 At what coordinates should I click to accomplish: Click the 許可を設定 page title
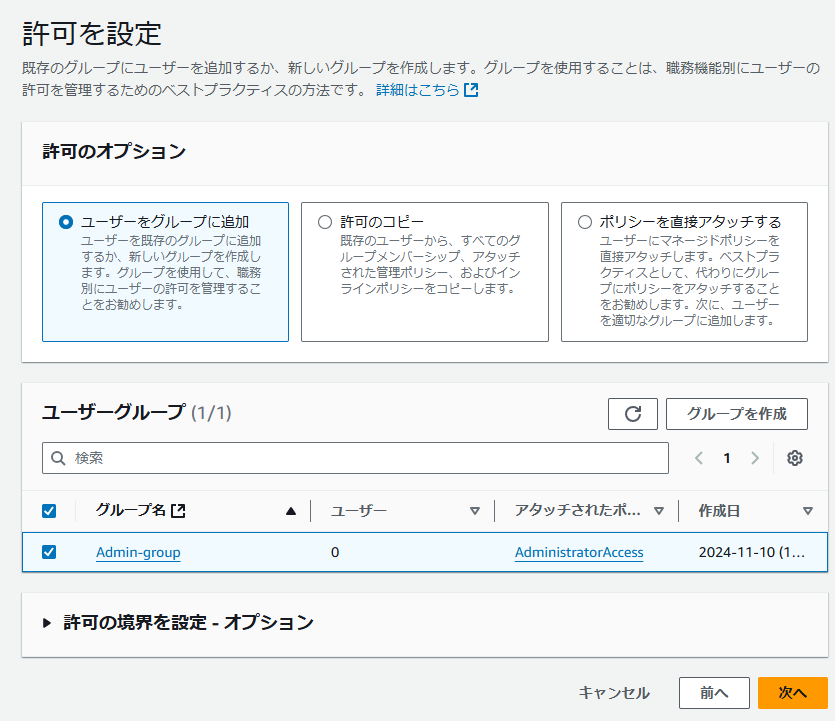92,34
